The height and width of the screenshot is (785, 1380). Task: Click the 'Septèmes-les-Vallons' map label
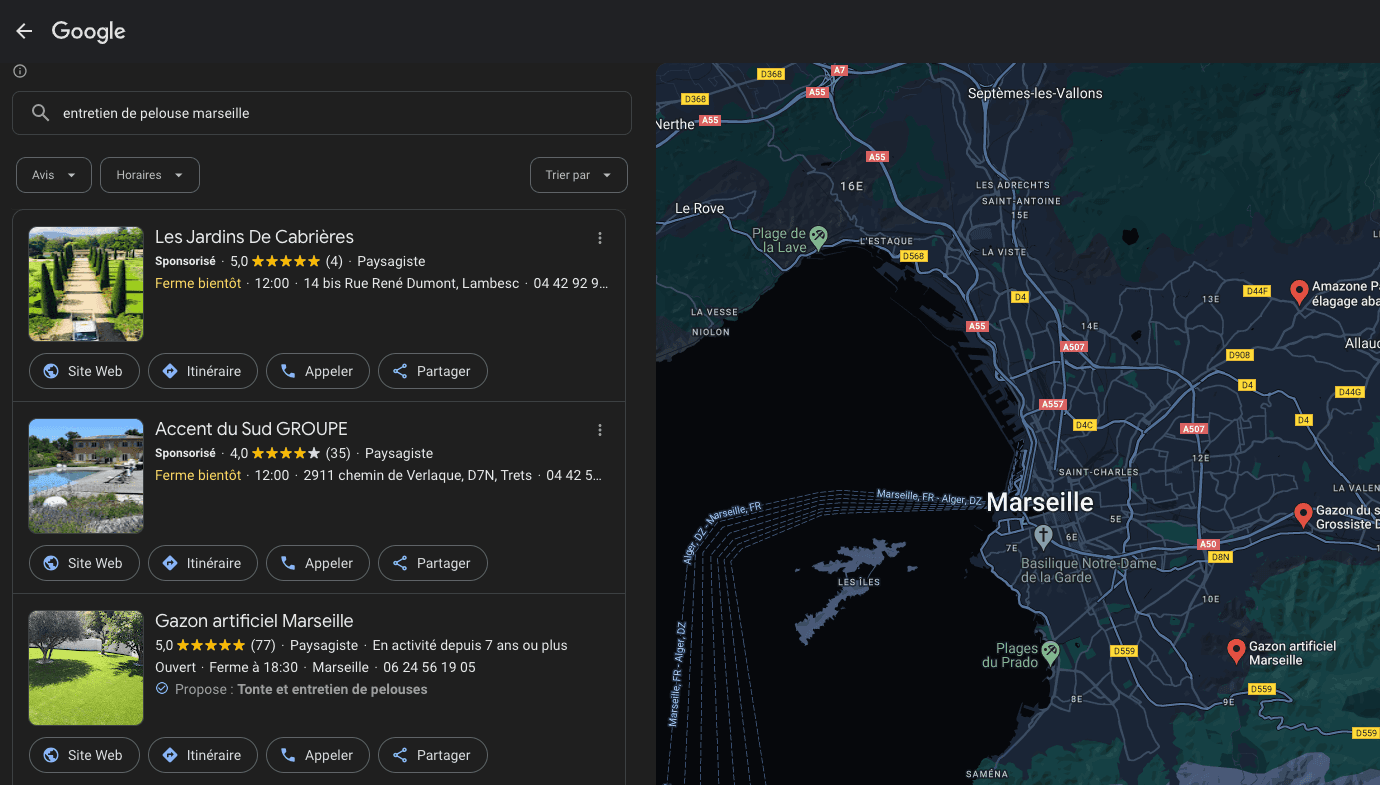[x=1035, y=93]
